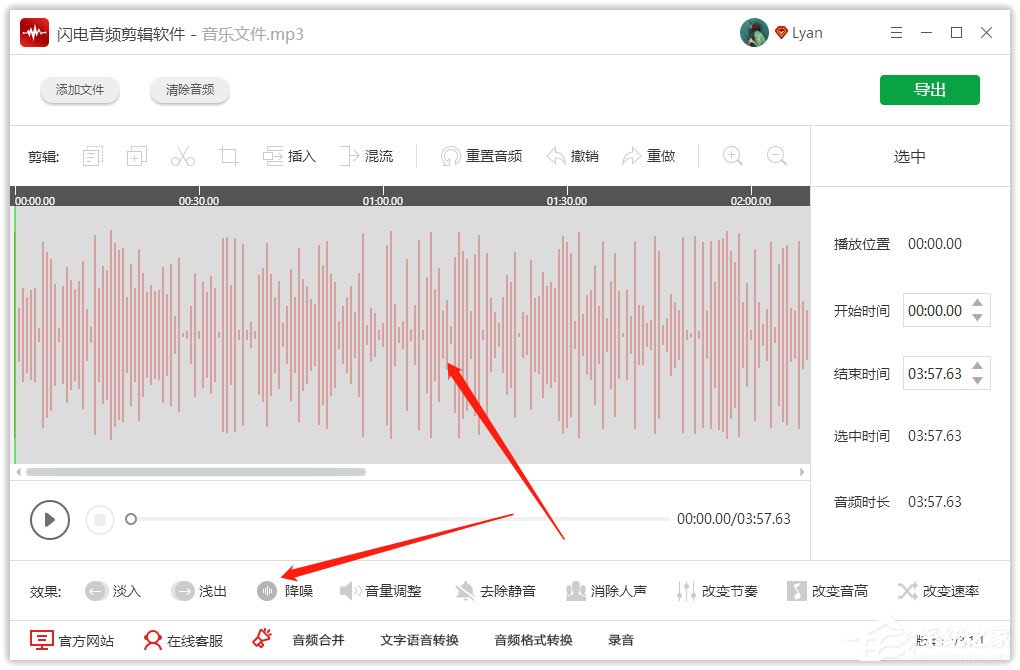
Task: Apply 去除静音 to remove silence
Action: 495,591
